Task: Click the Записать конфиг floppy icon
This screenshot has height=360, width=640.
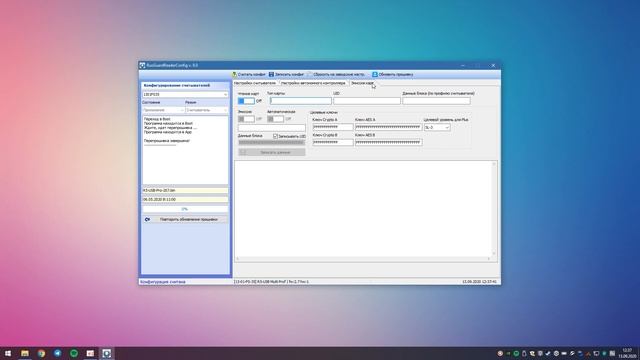Action: (271, 74)
